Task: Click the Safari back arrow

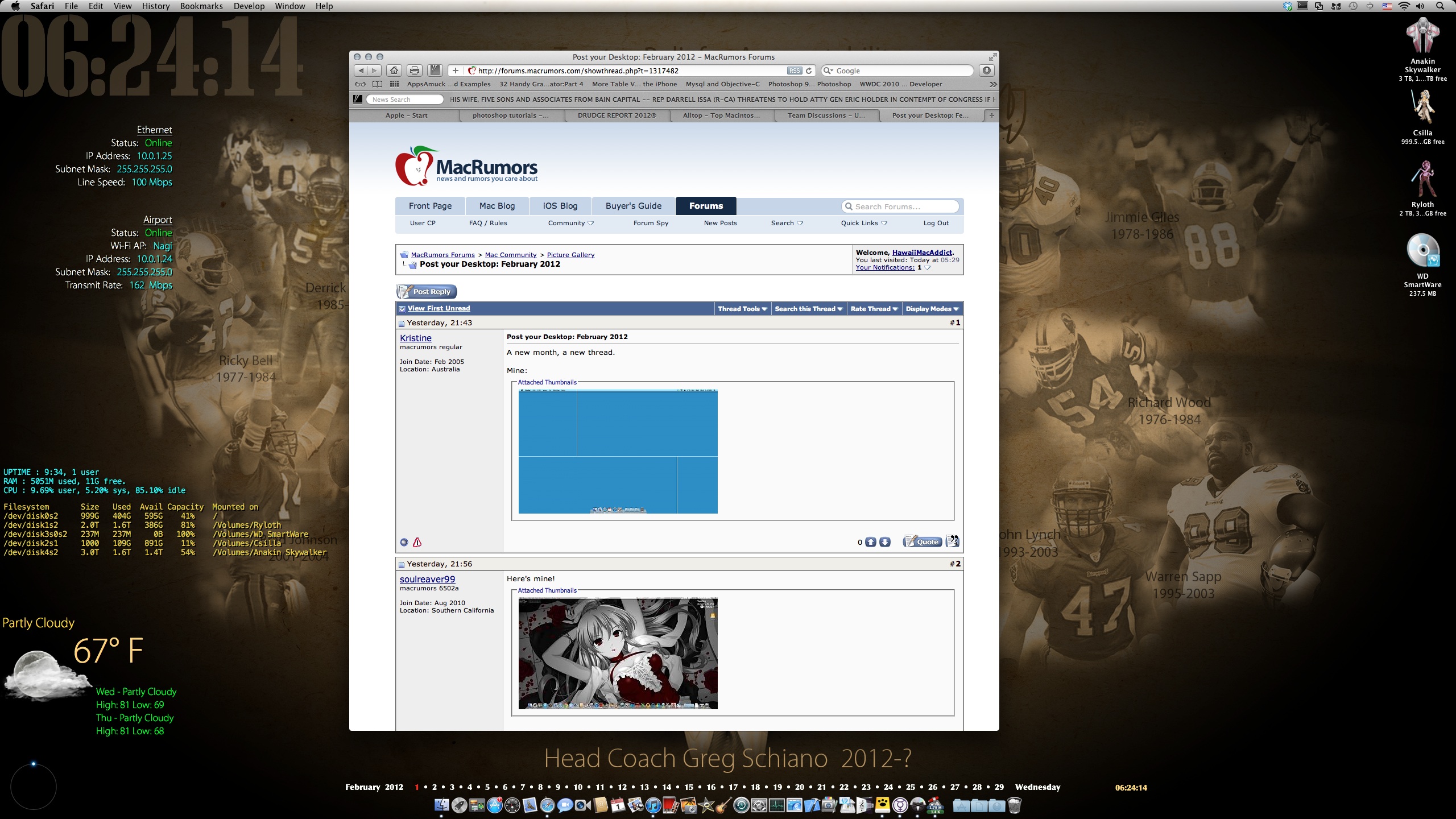Action: [x=361, y=71]
